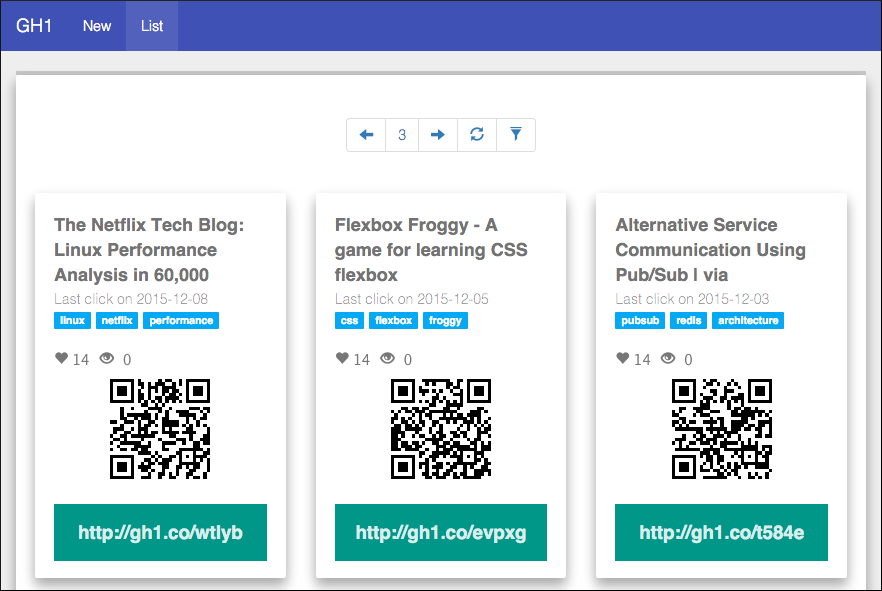Screen dimensions: 882x591
Task: Click 'Last click on 2015-12-08' text
Action: pyautogui.click(x=131, y=299)
